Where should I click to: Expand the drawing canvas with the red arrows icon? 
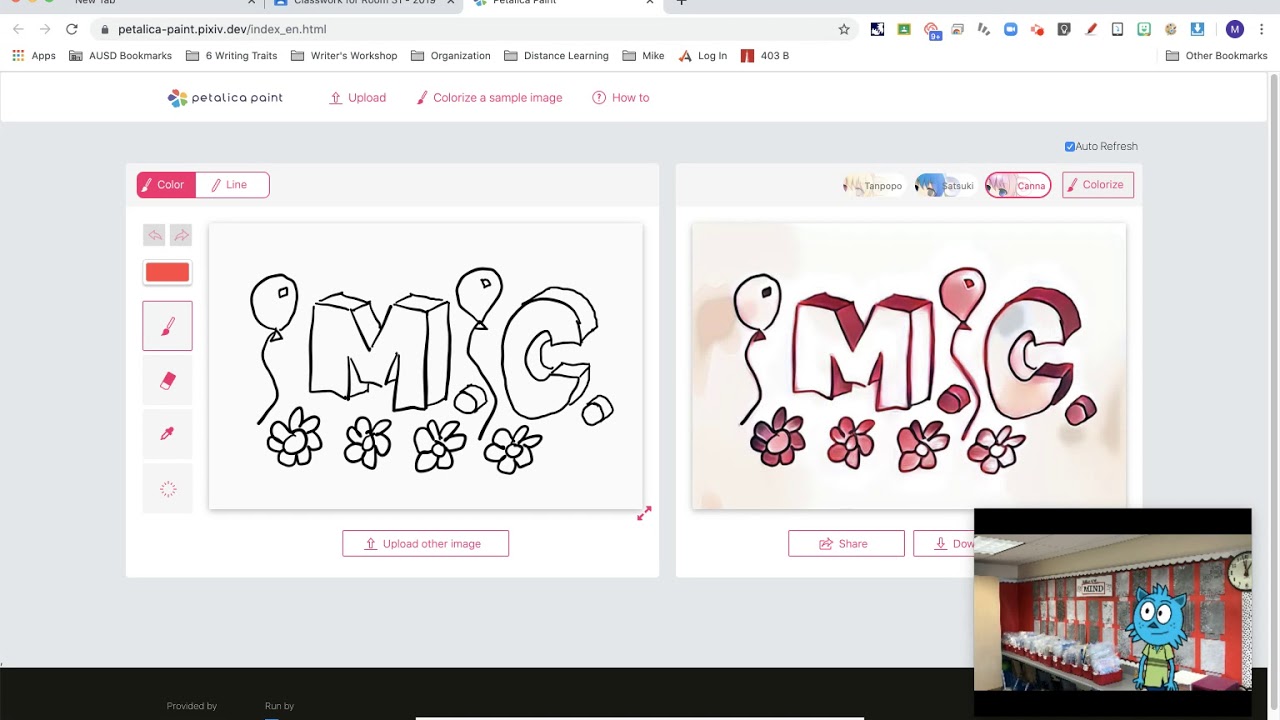[644, 513]
